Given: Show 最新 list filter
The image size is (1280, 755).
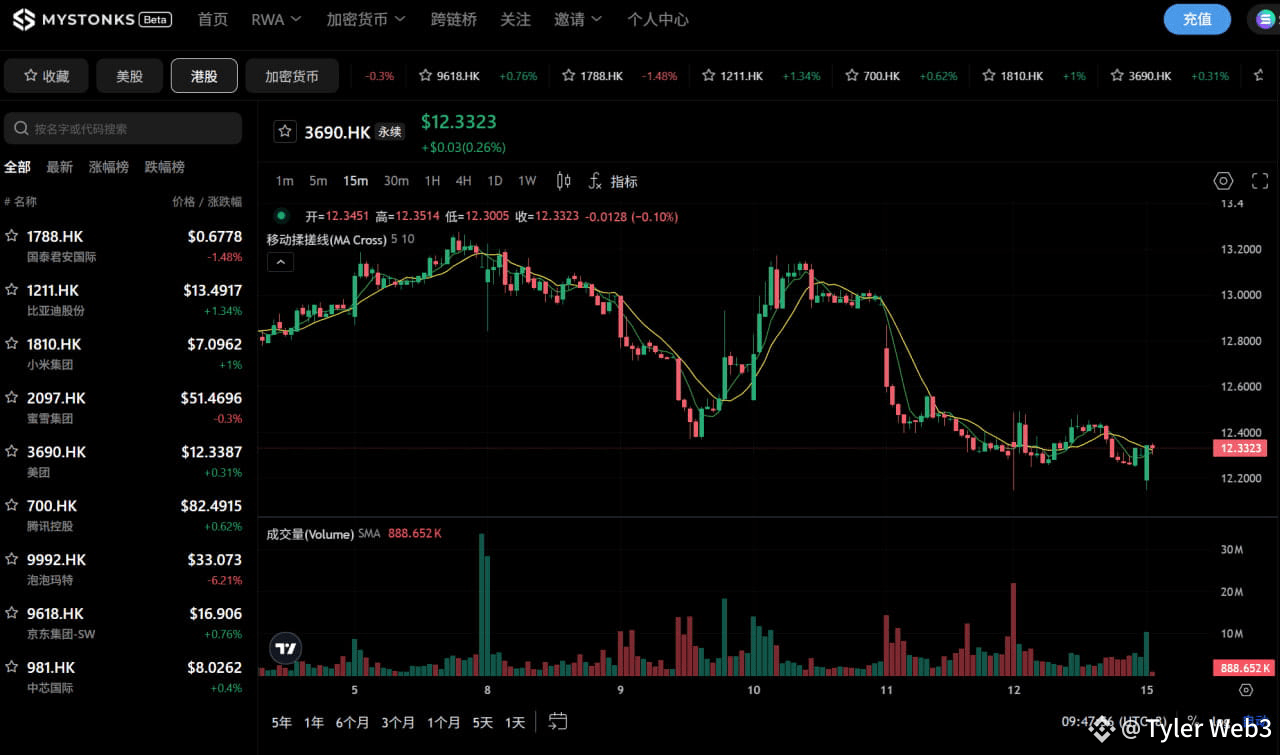Looking at the screenshot, I should coord(60,167).
